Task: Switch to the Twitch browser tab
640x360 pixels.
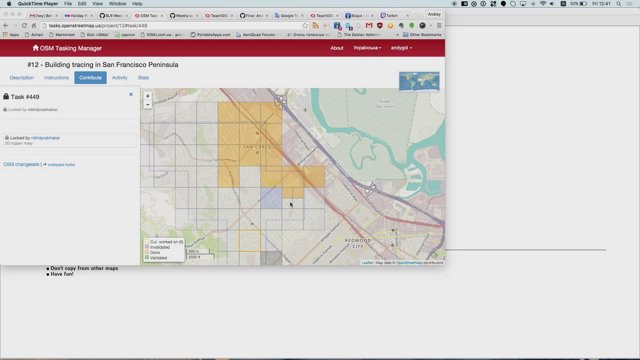Action: coord(393,16)
